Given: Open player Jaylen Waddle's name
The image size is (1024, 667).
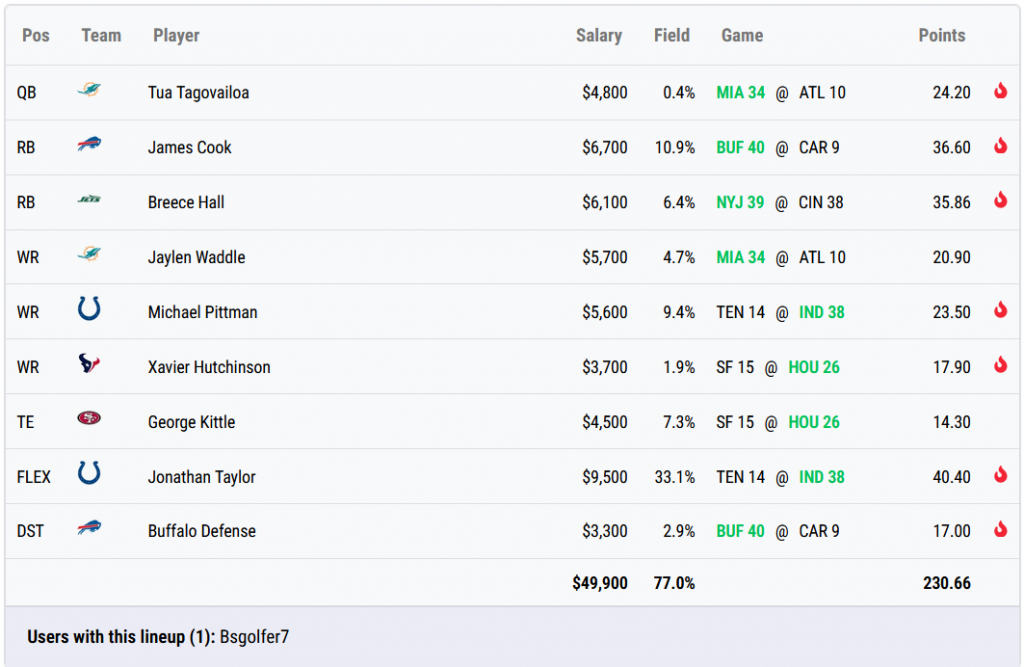Looking at the screenshot, I should (196, 257).
